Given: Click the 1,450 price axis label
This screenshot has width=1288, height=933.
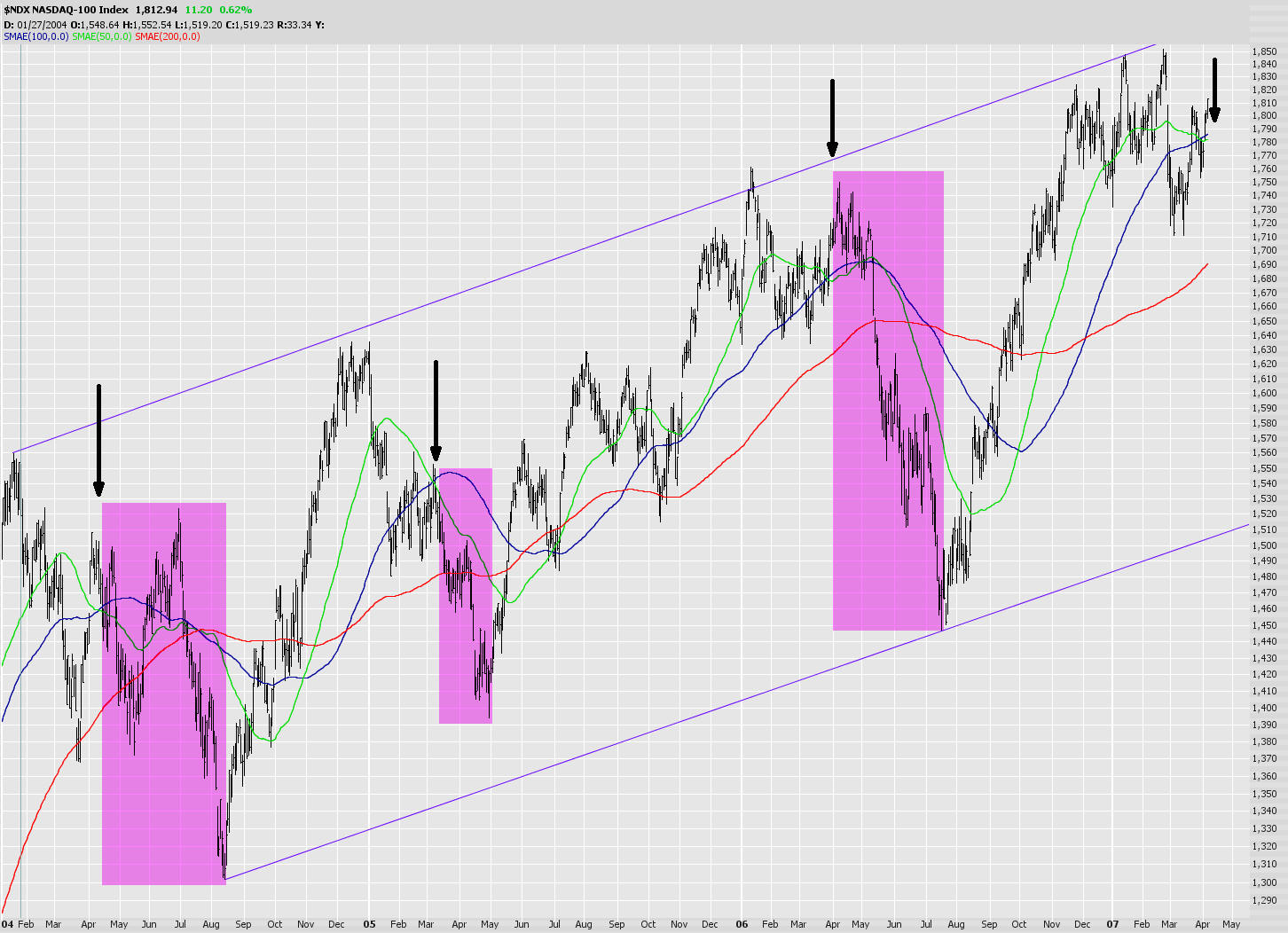Looking at the screenshot, I should click(1264, 625).
